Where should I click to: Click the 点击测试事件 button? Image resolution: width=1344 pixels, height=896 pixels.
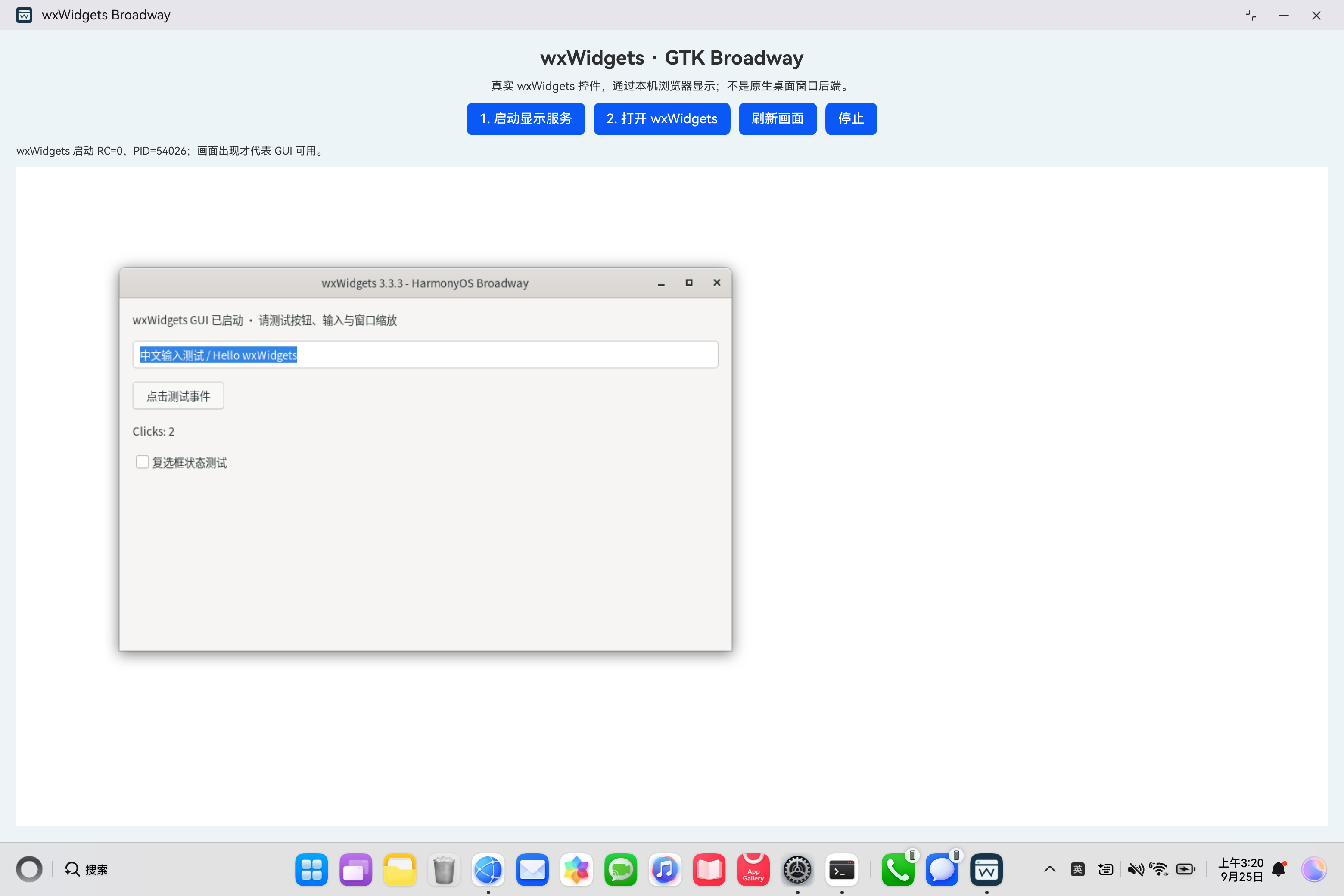coord(178,396)
